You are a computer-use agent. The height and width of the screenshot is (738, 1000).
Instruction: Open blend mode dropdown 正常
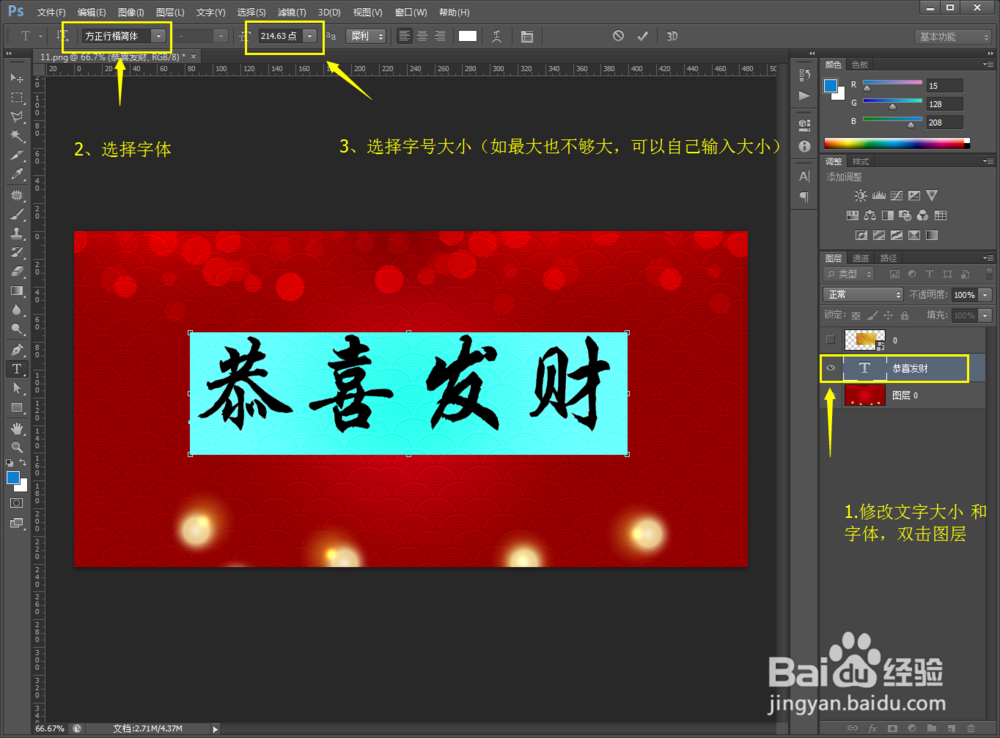(863, 294)
